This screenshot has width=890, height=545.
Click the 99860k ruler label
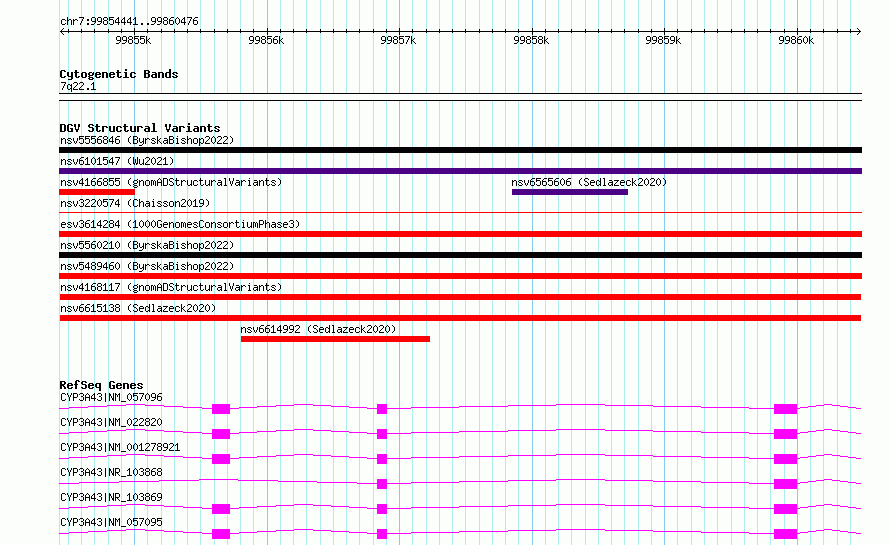[x=796, y=40]
